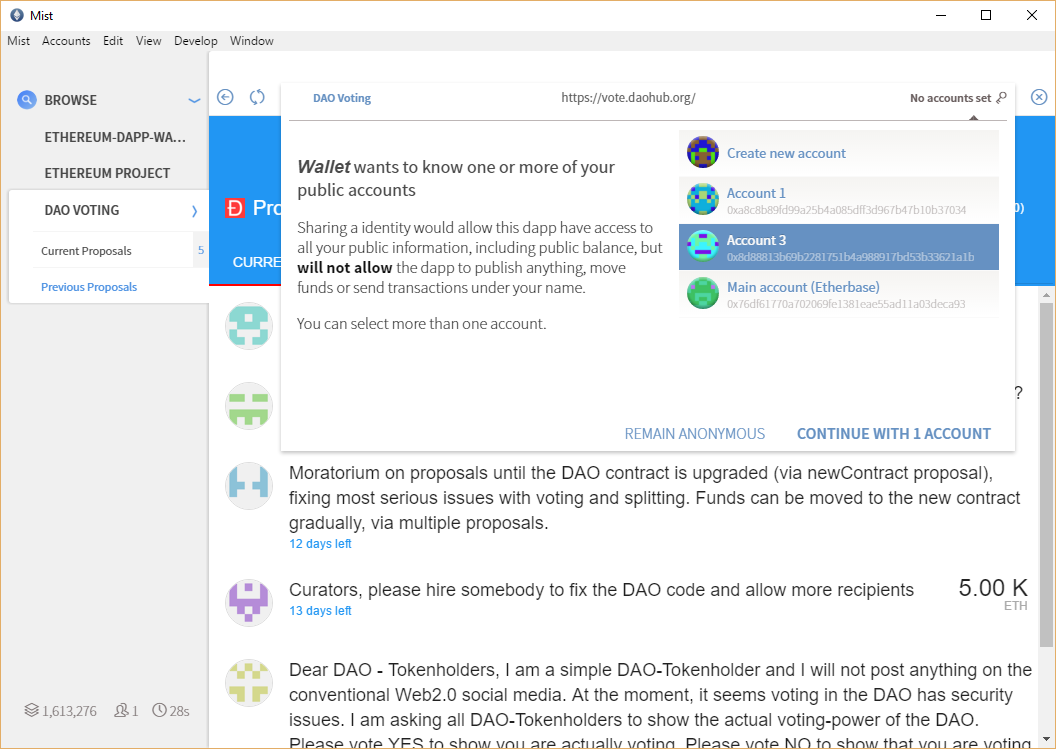Expand the DAO Voting tab chevron
Viewport: 1056px width, 749px height.
pyautogui.click(x=195, y=211)
